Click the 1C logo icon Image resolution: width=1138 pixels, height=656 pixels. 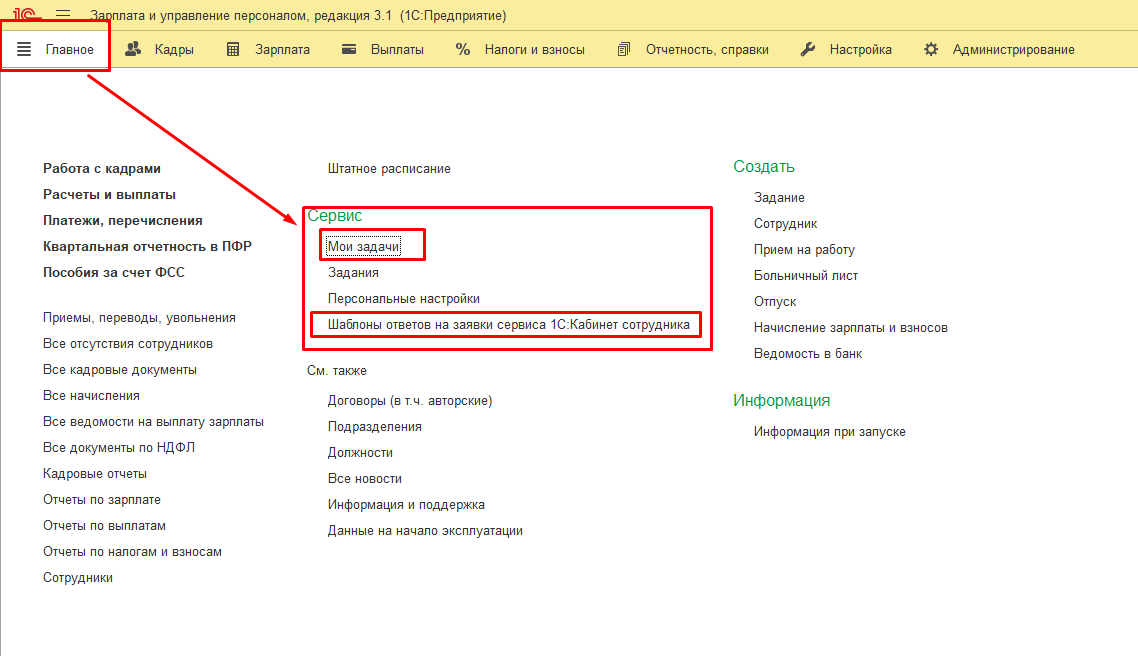point(25,14)
